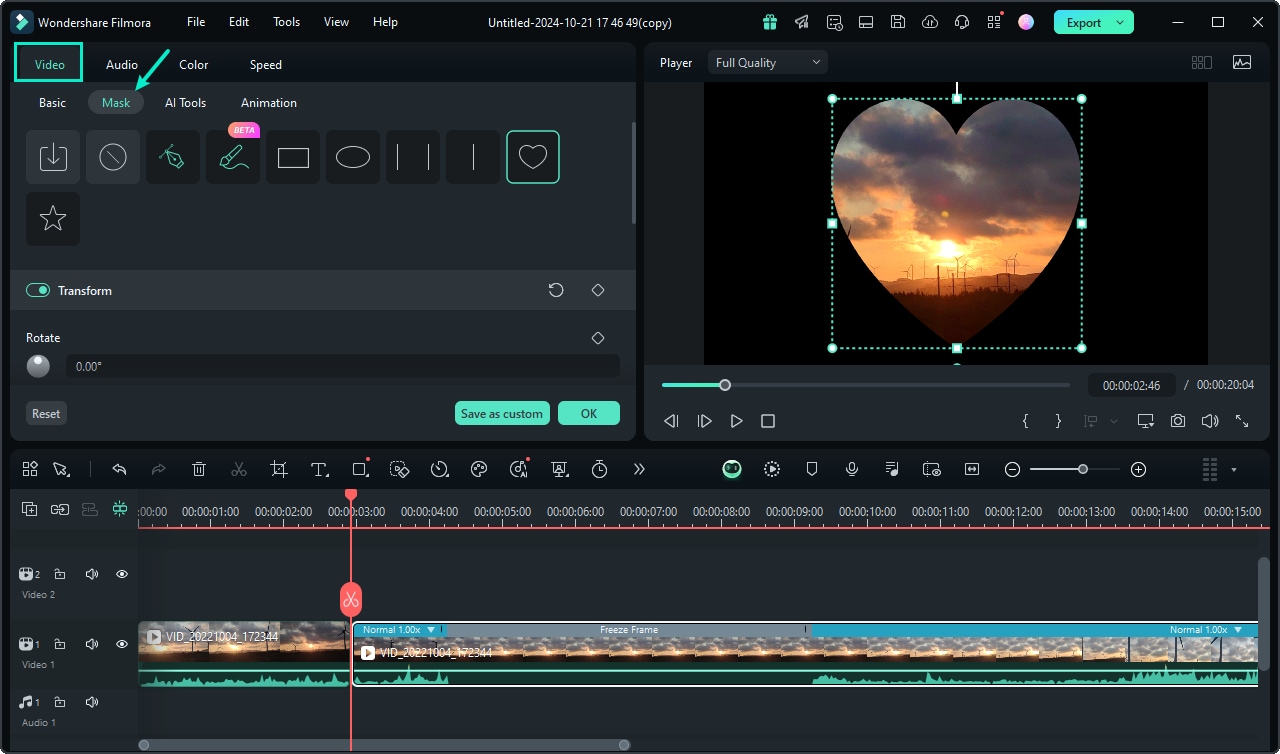1280x754 pixels.
Task: Add keyframe for Transform section
Action: 598,290
